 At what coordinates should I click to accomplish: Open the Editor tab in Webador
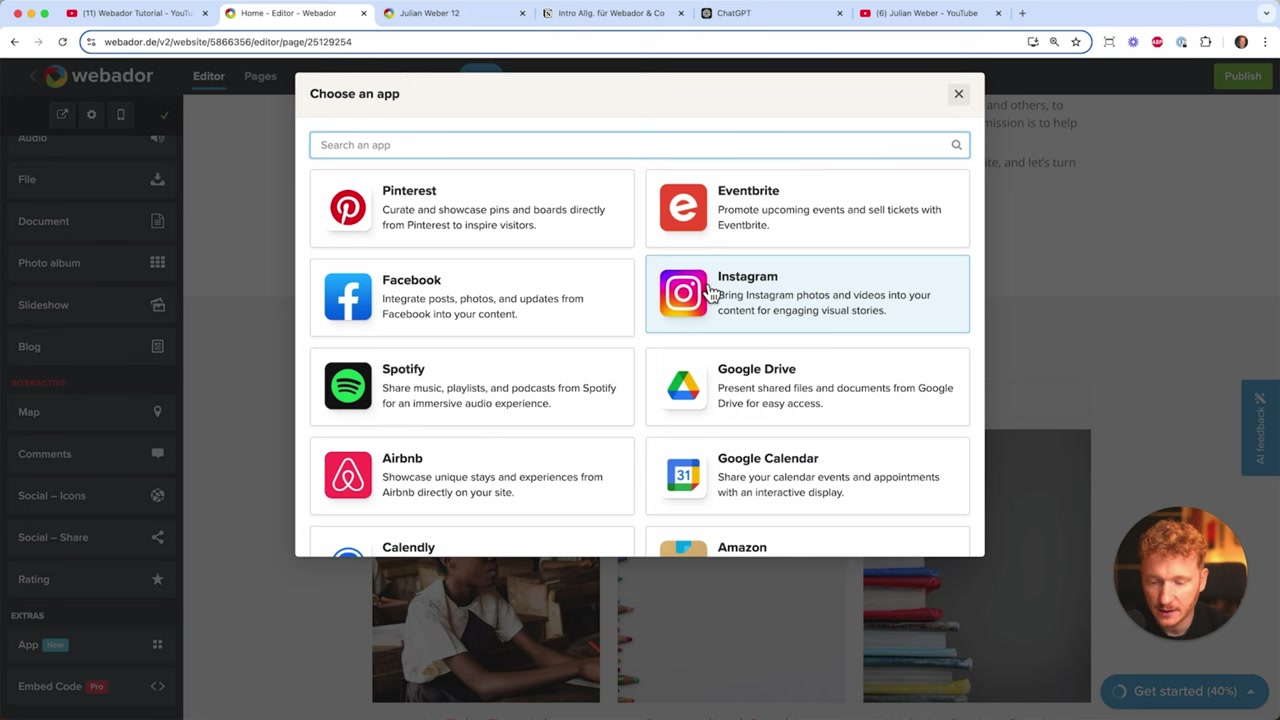209,76
